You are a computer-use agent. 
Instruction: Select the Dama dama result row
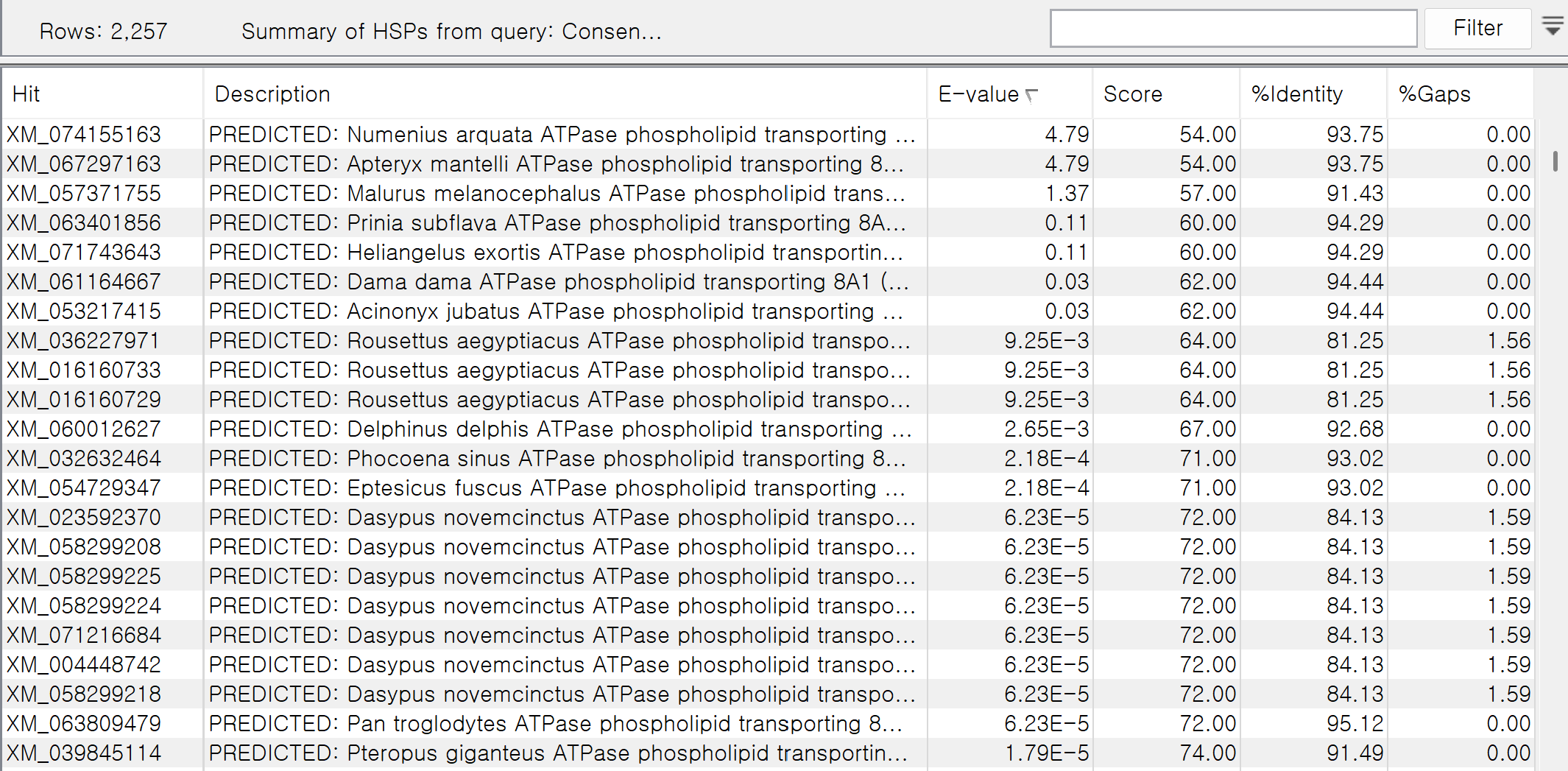point(556,282)
